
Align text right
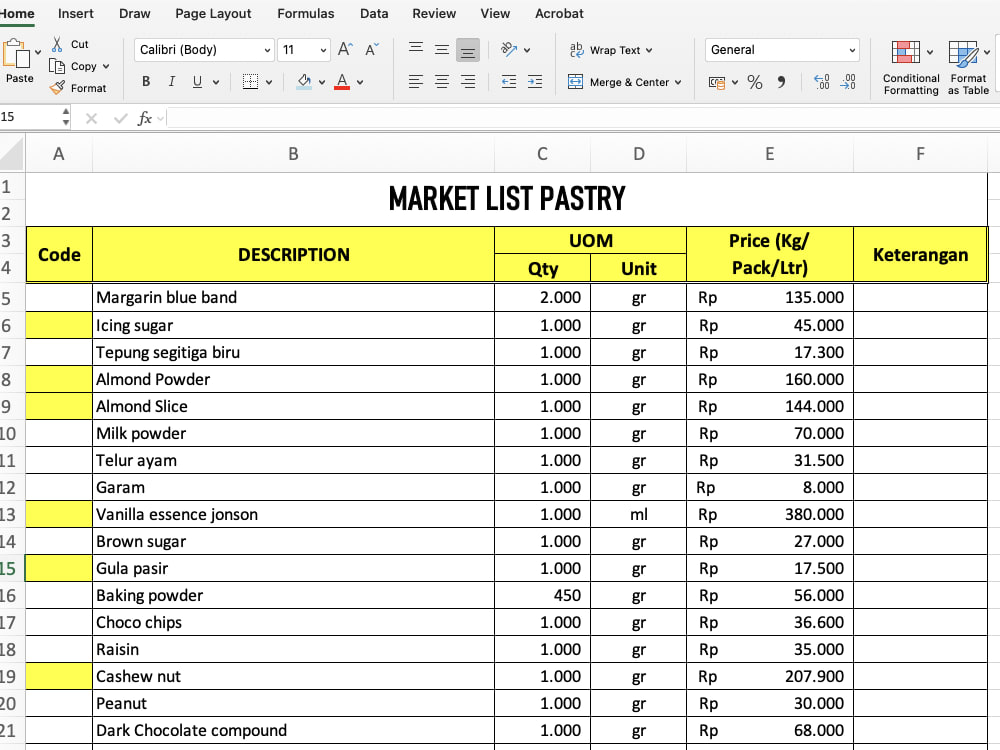[x=468, y=82]
